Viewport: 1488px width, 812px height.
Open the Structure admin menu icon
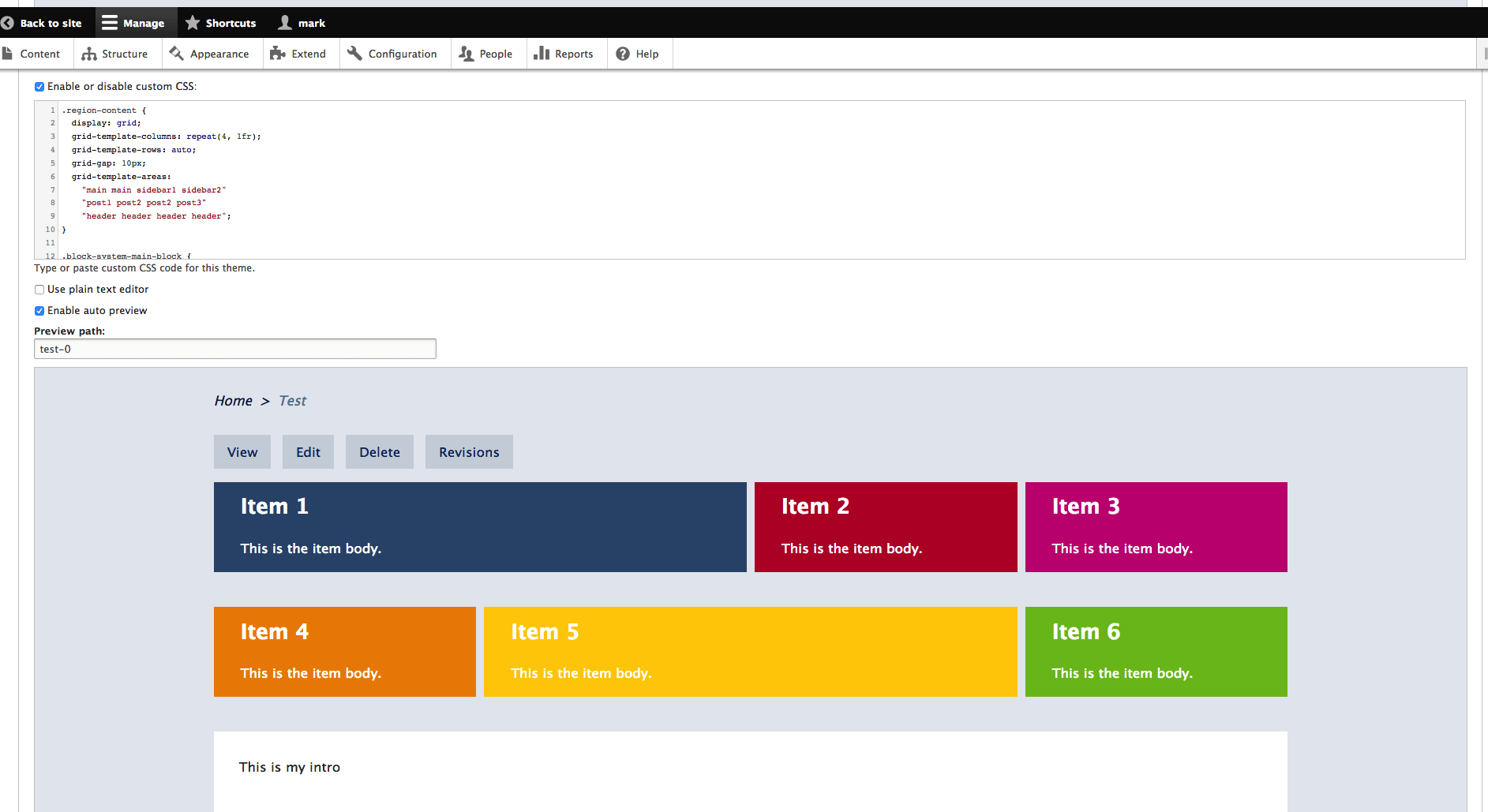point(89,54)
